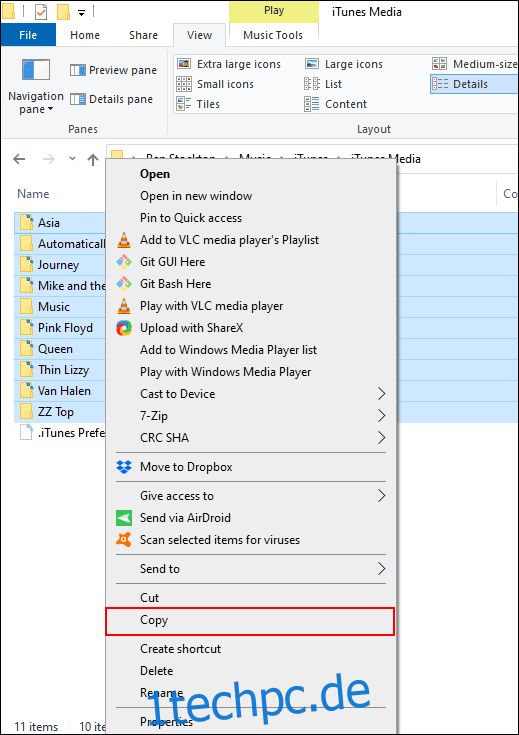Choose Details layout
519x735 pixels.
pyautogui.click(x=474, y=84)
